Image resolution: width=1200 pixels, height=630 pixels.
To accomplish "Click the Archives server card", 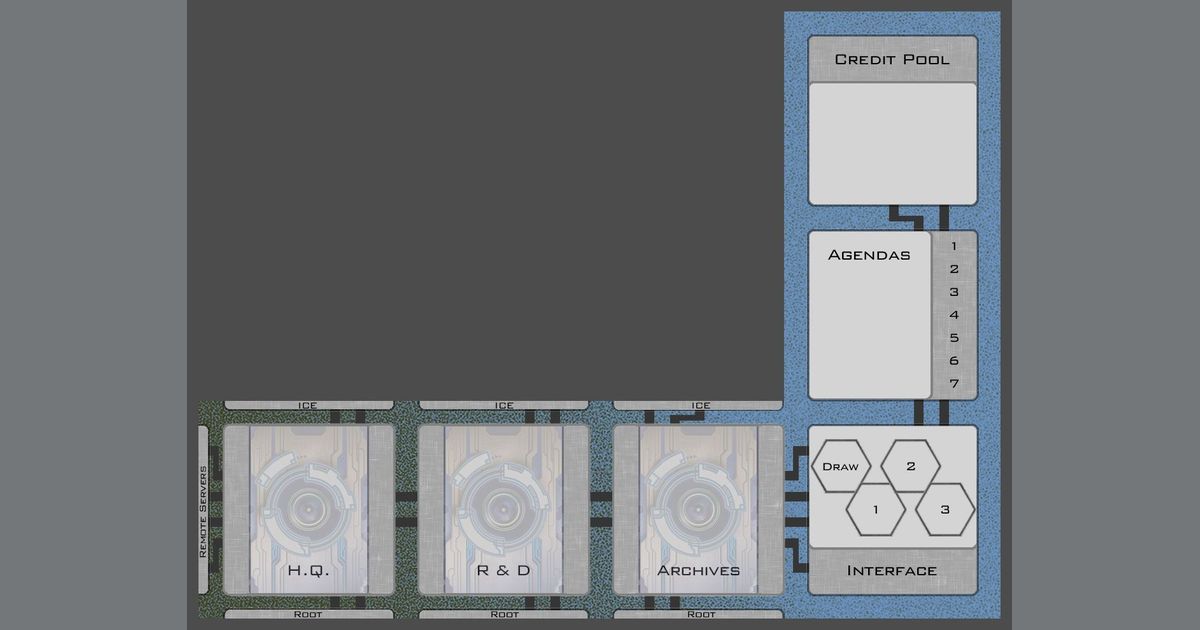I will coord(699,510).
